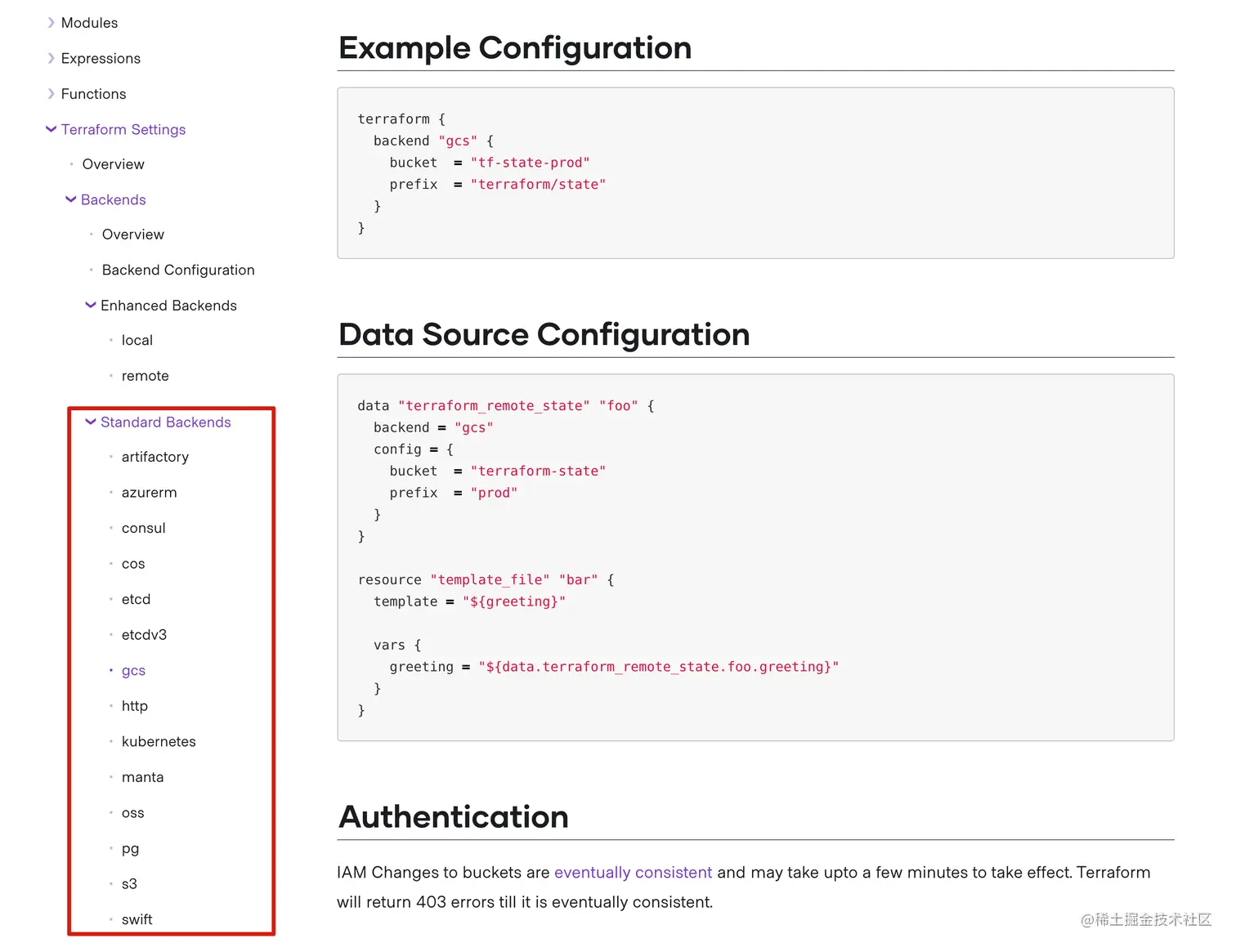
Task: Collapse the Terraform Settings chevron
Action: tap(51, 129)
